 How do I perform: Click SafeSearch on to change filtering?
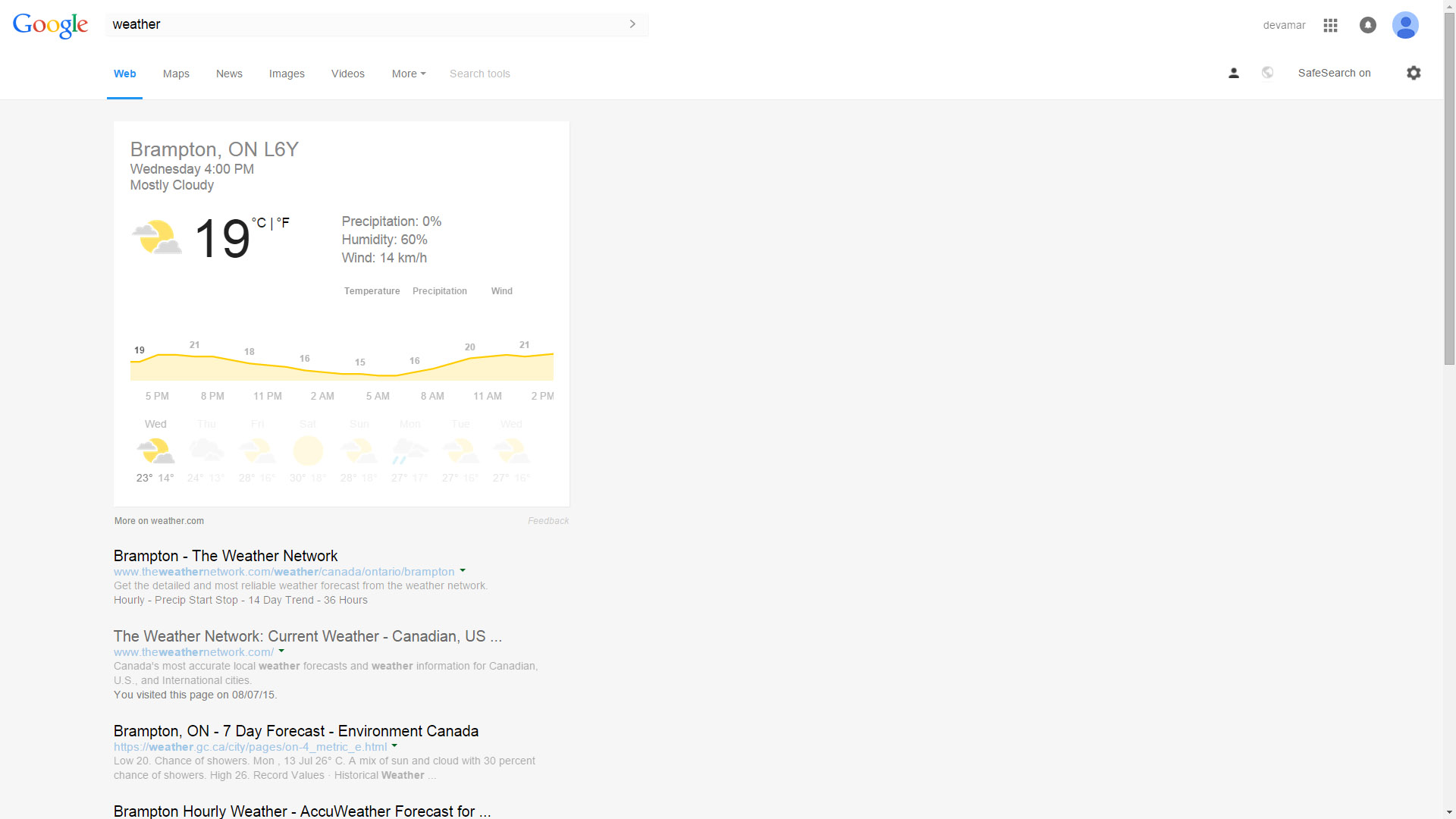coord(1335,73)
